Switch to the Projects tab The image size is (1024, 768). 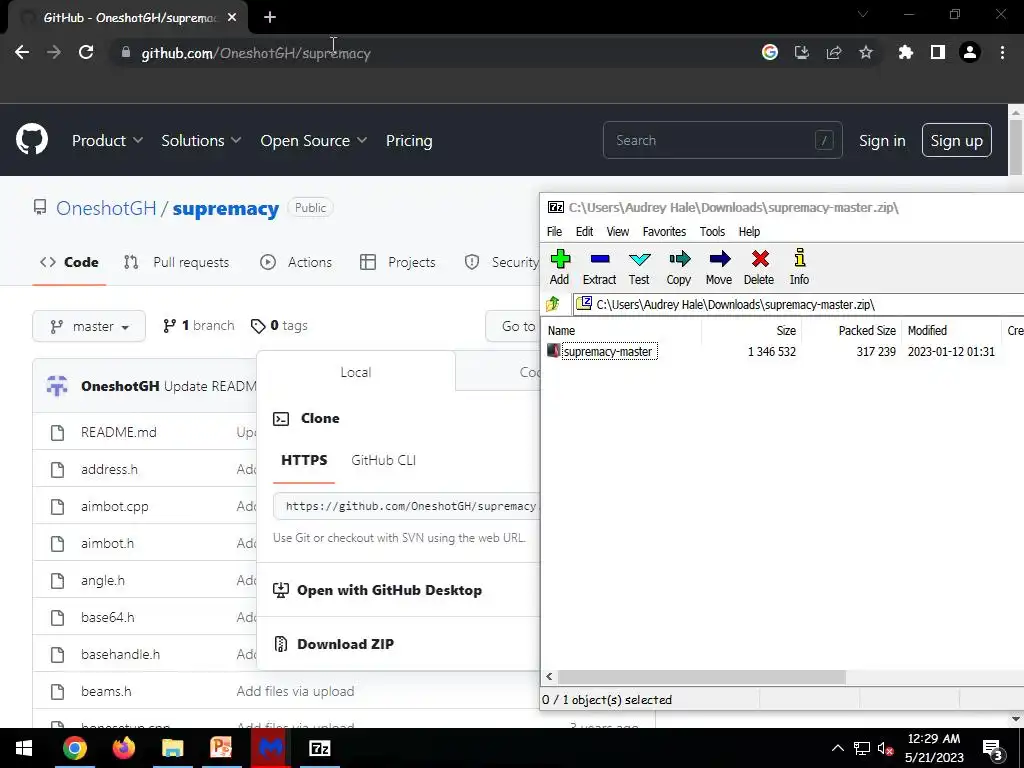(398, 263)
